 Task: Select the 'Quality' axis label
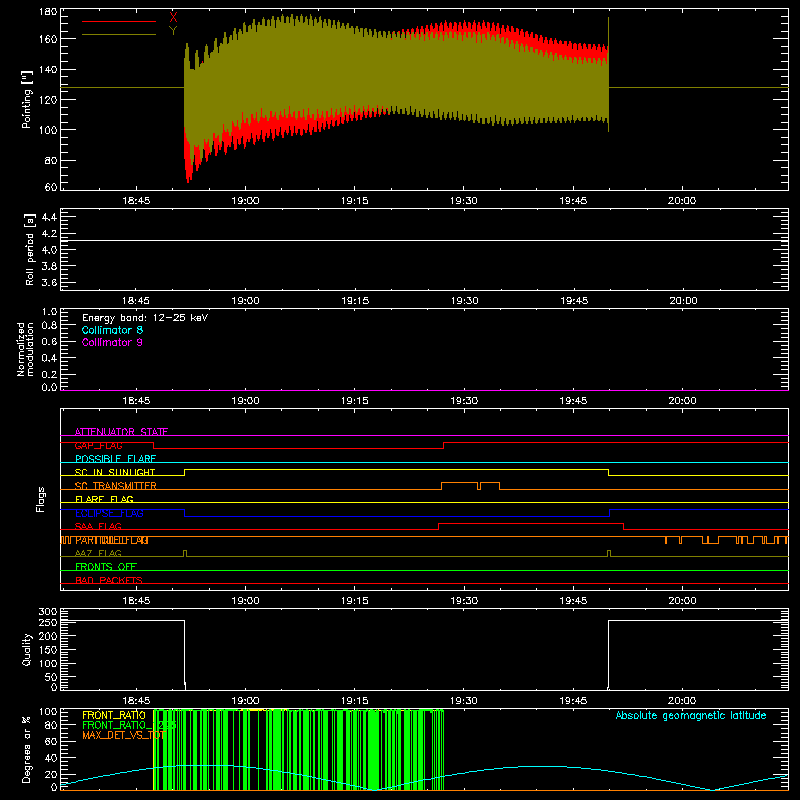[x=27, y=649]
